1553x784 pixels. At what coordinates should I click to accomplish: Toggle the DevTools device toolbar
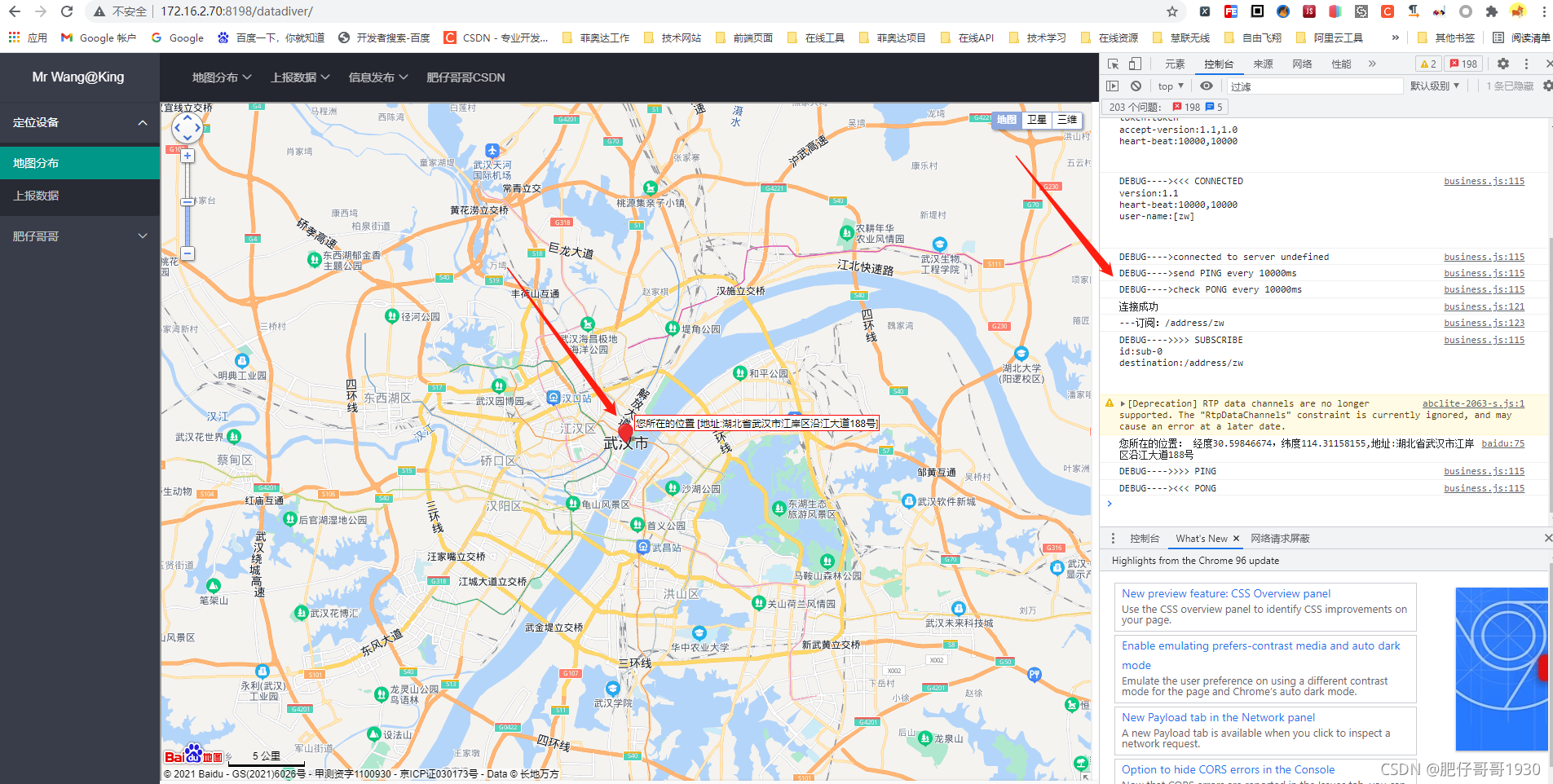(1135, 64)
